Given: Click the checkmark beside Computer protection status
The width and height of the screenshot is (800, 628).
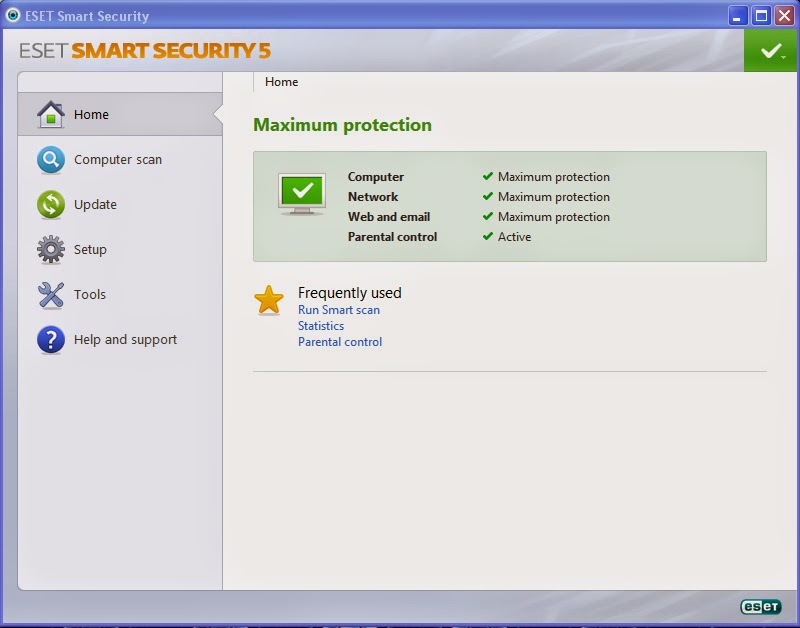Looking at the screenshot, I should pos(488,176).
